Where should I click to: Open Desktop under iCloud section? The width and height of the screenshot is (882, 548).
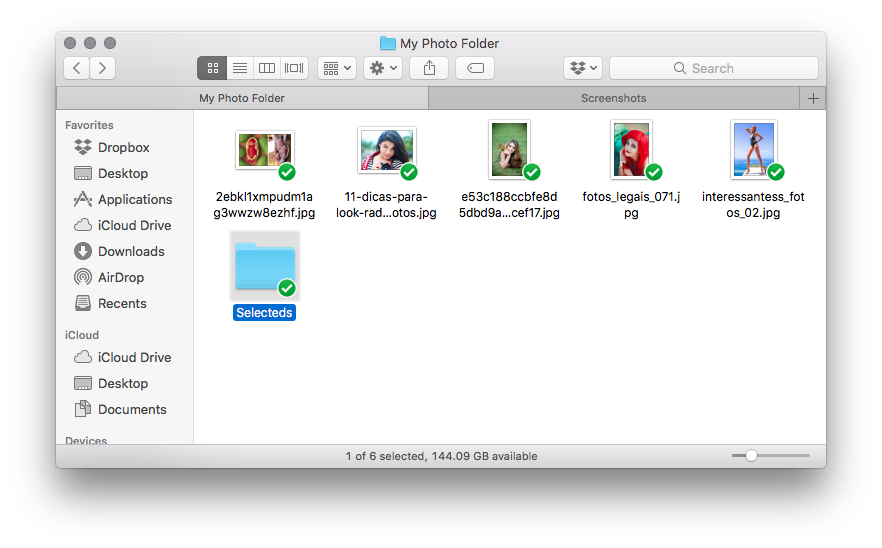(111, 383)
